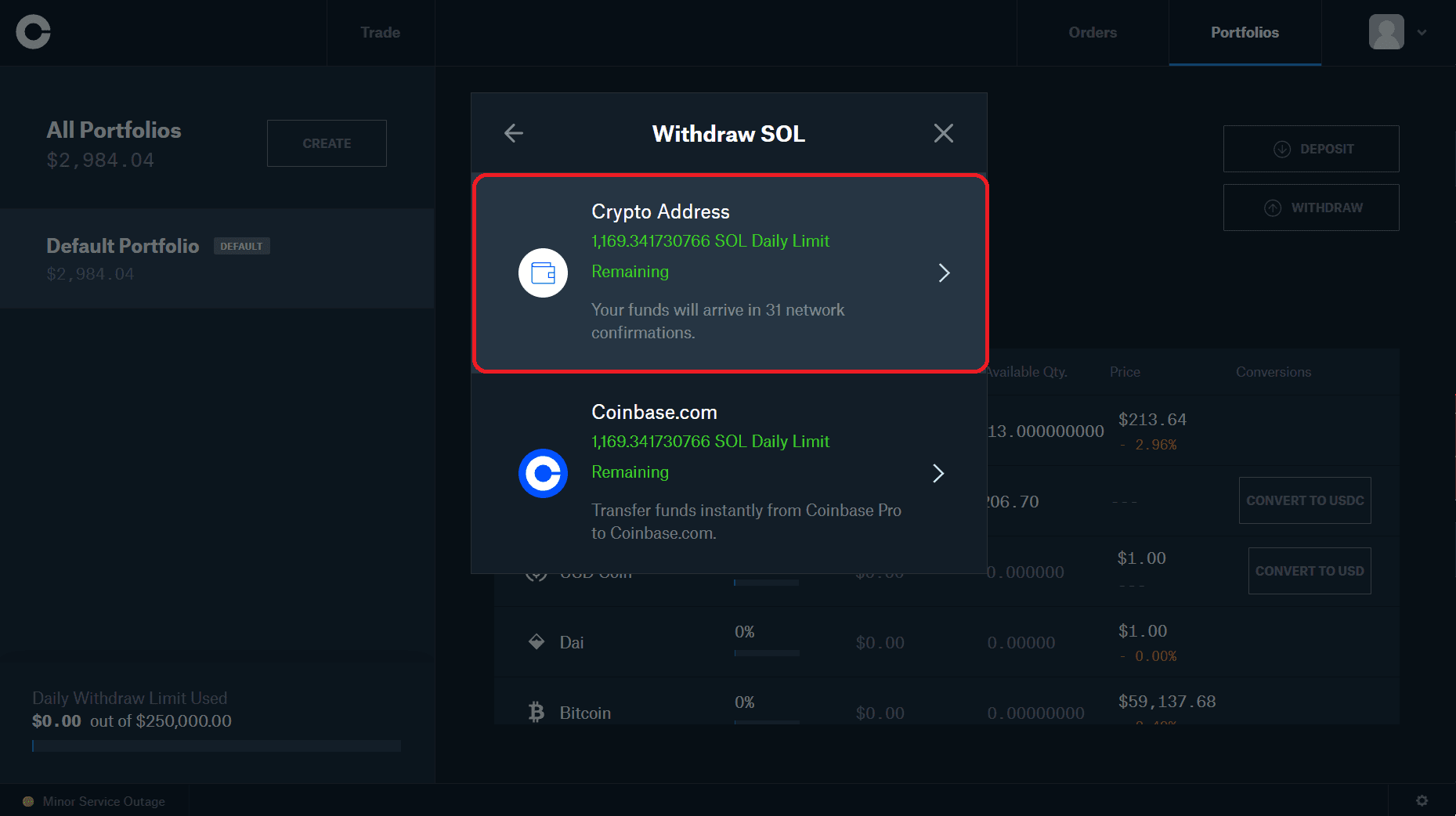Switch to the Portfolios tab
The width and height of the screenshot is (1456, 816).
click(x=1245, y=32)
